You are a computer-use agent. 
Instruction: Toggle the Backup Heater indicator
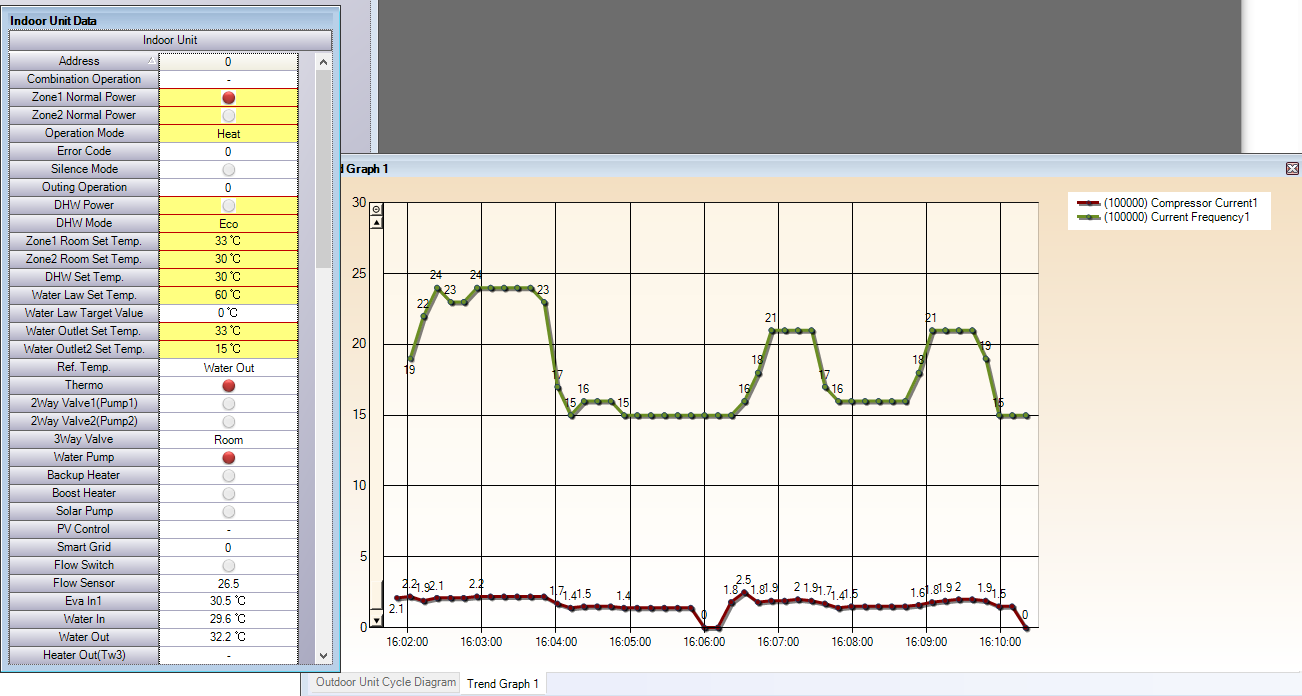(228, 476)
